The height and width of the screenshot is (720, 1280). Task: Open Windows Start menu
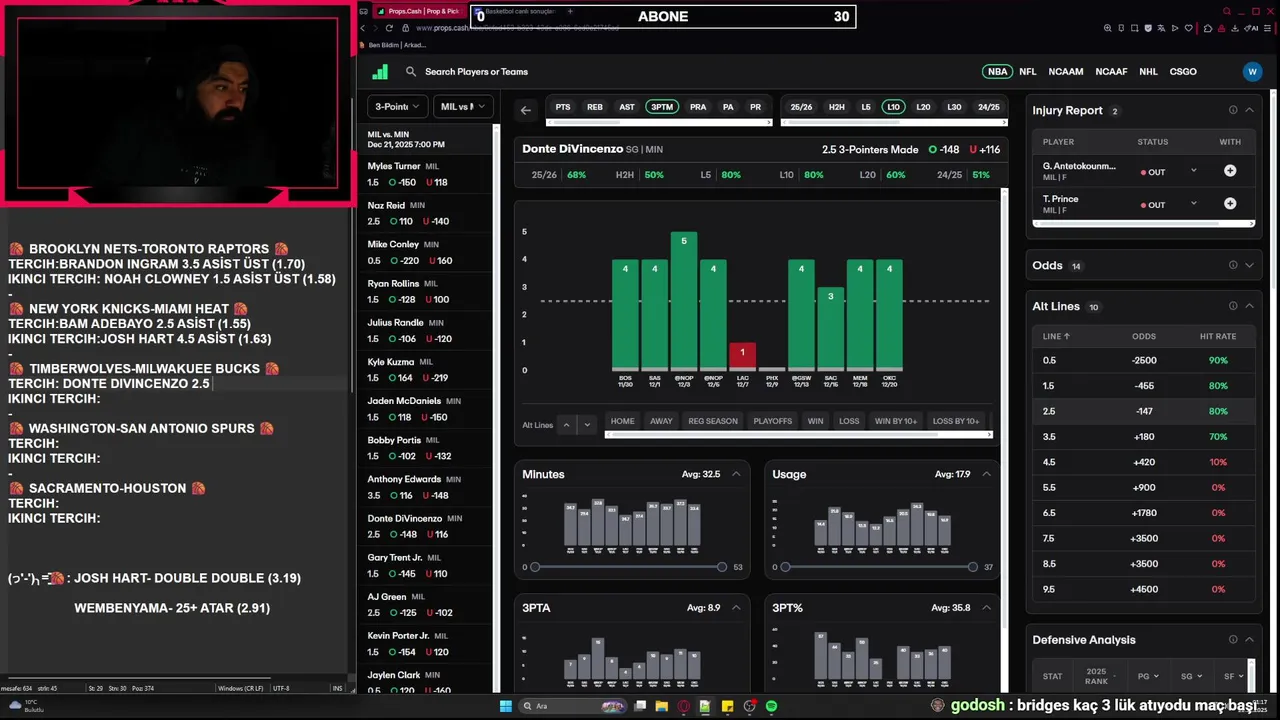coord(506,706)
